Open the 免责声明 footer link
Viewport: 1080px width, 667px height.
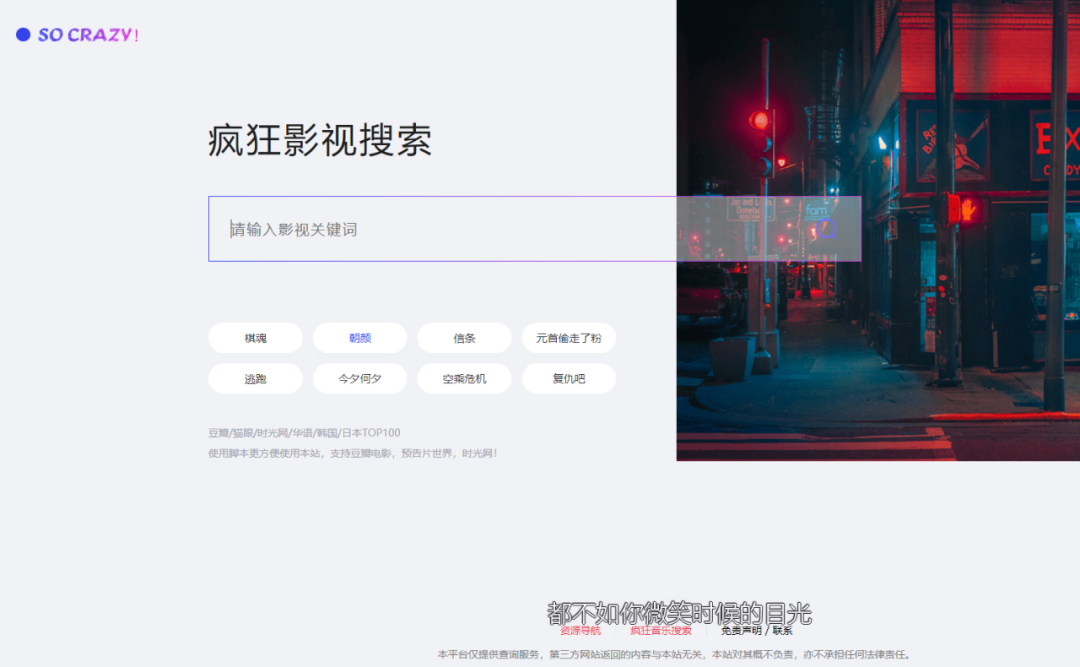(741, 631)
